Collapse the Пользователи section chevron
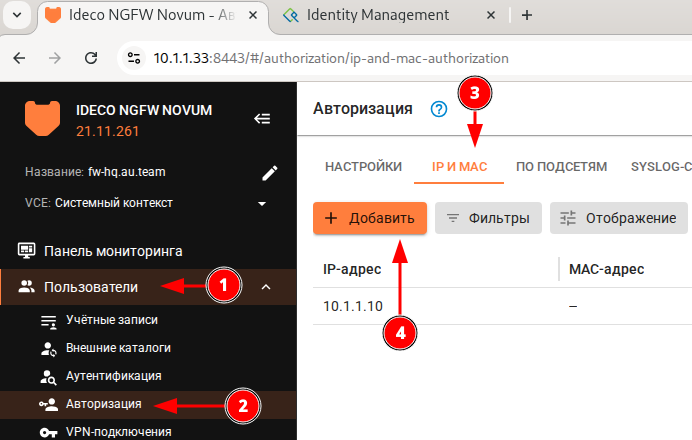Viewport: 692px width, 440px height. (x=265, y=288)
